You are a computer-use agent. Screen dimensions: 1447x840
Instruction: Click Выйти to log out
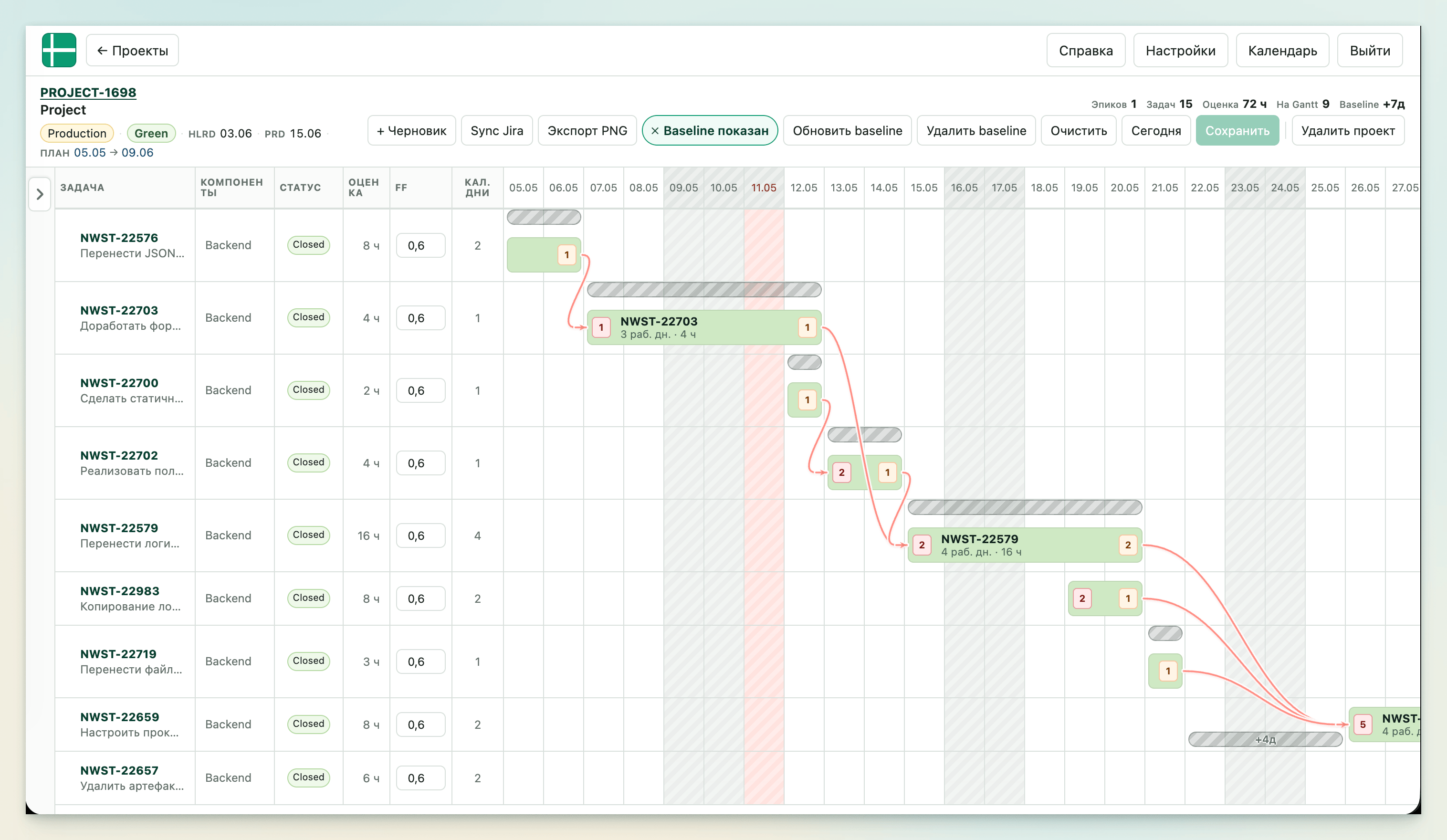[1370, 51]
